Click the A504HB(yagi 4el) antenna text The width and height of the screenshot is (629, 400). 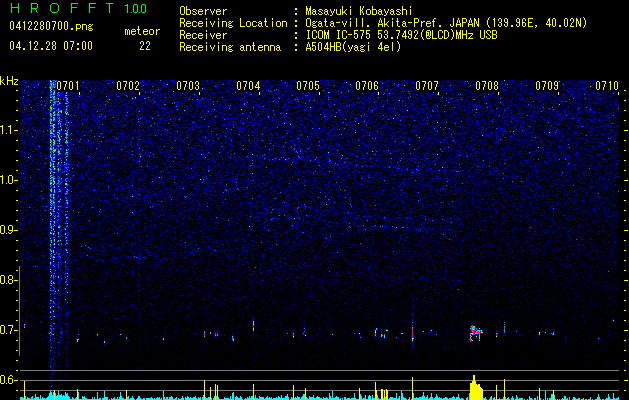(353, 47)
